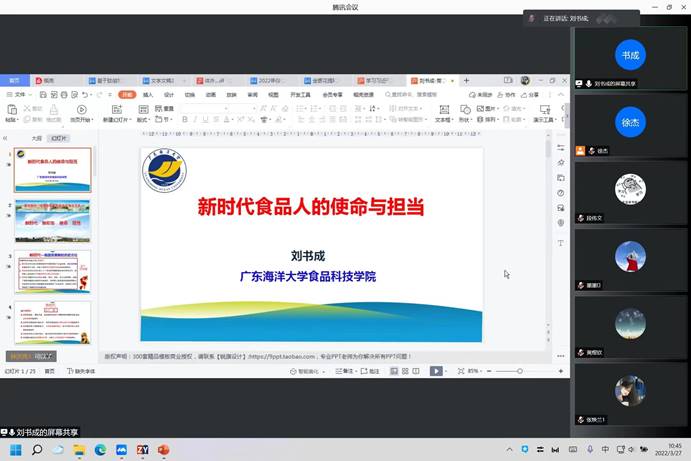Switch to the 设计 ribbon tab
The image size is (691, 461).
169,95
